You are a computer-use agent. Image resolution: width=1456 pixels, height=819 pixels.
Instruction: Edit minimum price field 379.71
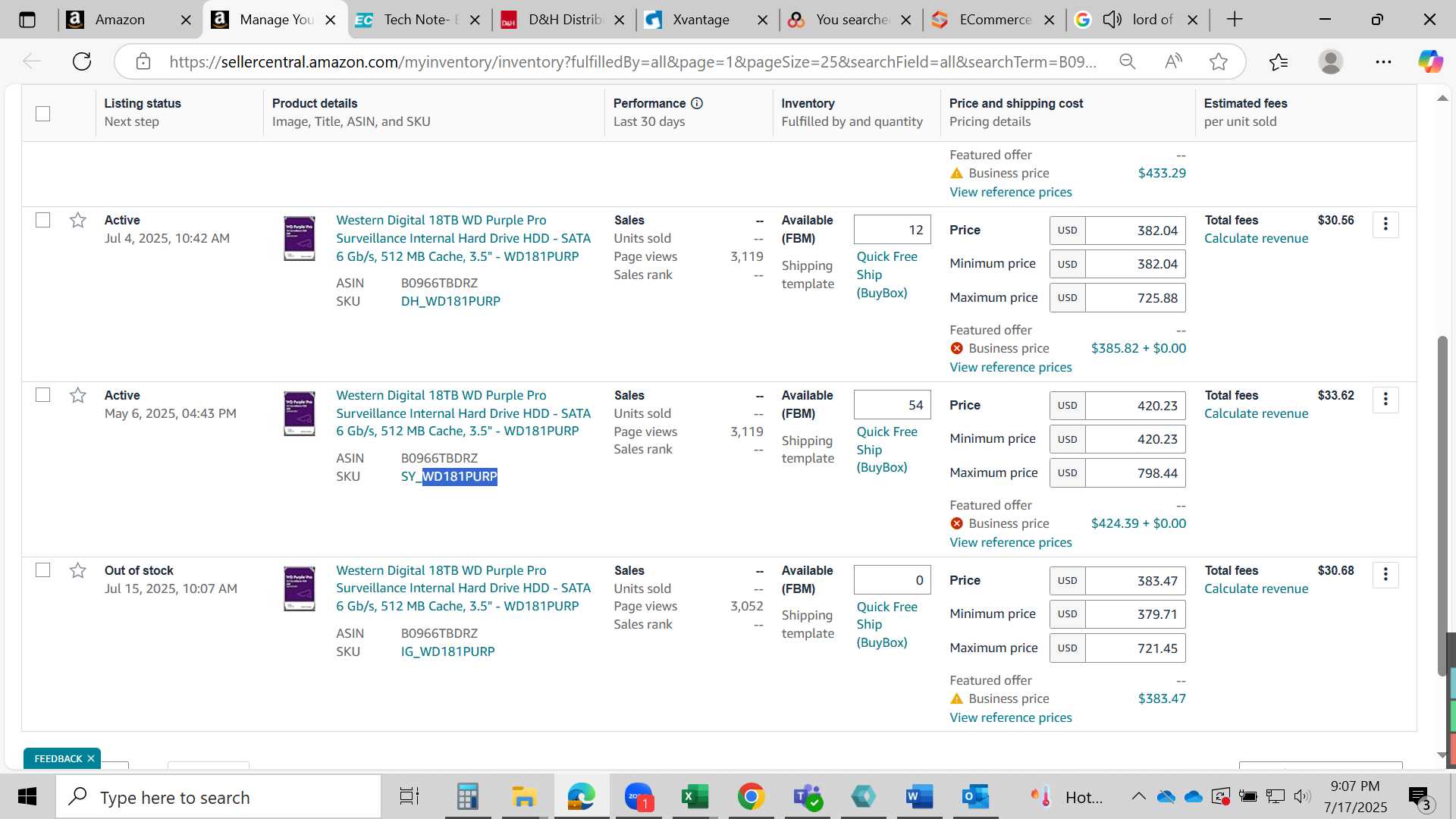(x=1135, y=614)
